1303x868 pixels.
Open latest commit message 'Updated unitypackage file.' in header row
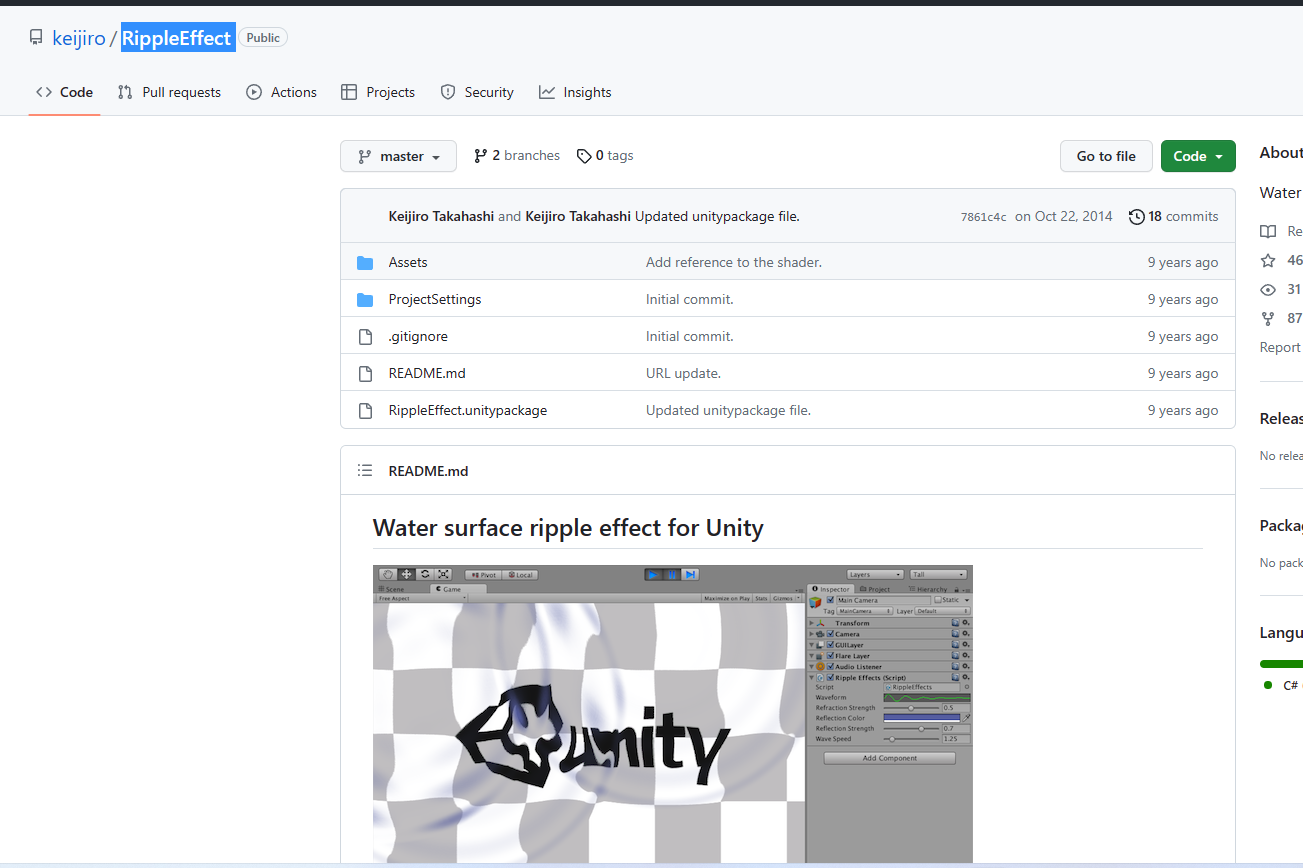click(x=717, y=216)
